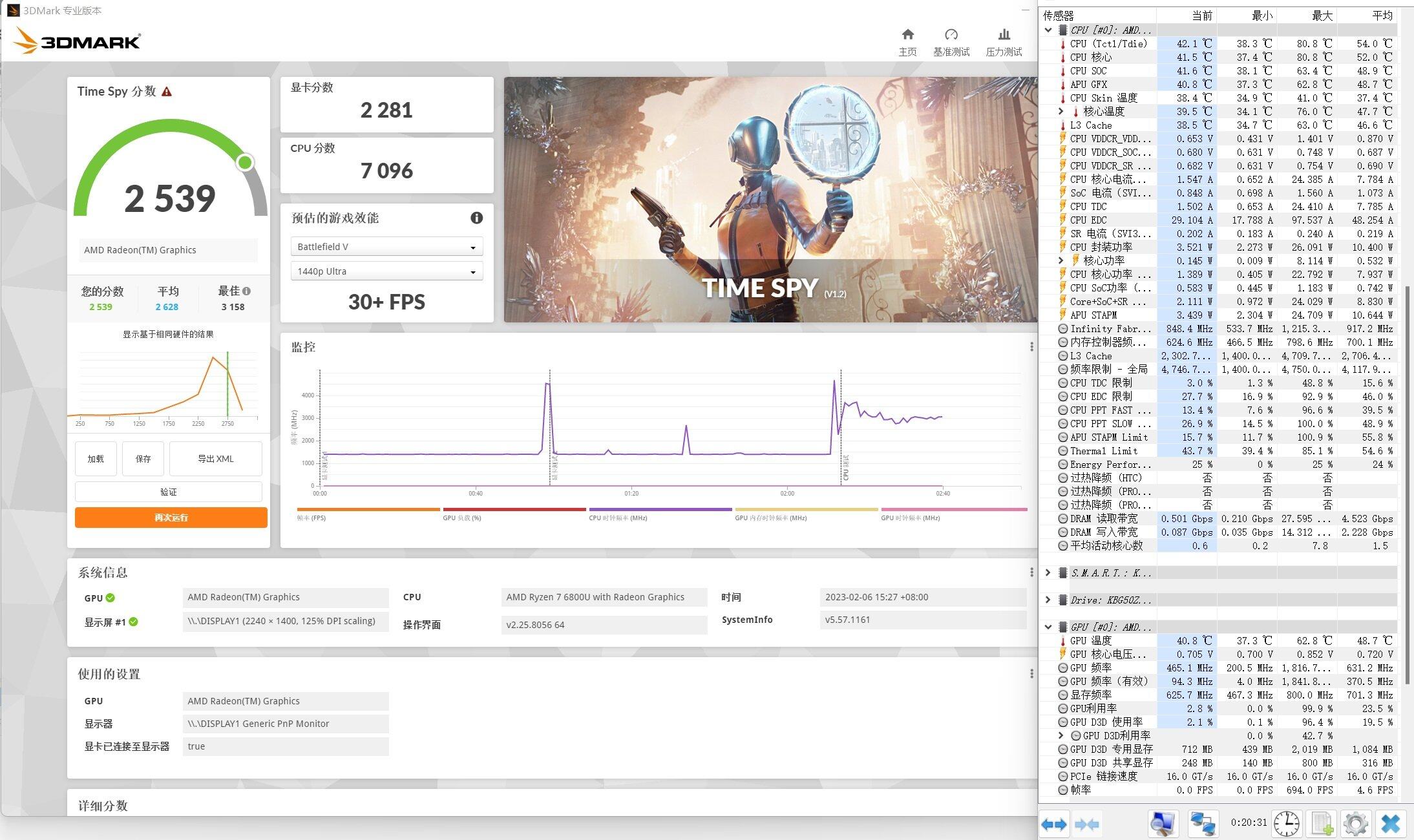Click the TIME SPY hero image
The image size is (1414, 840).
pos(770,200)
